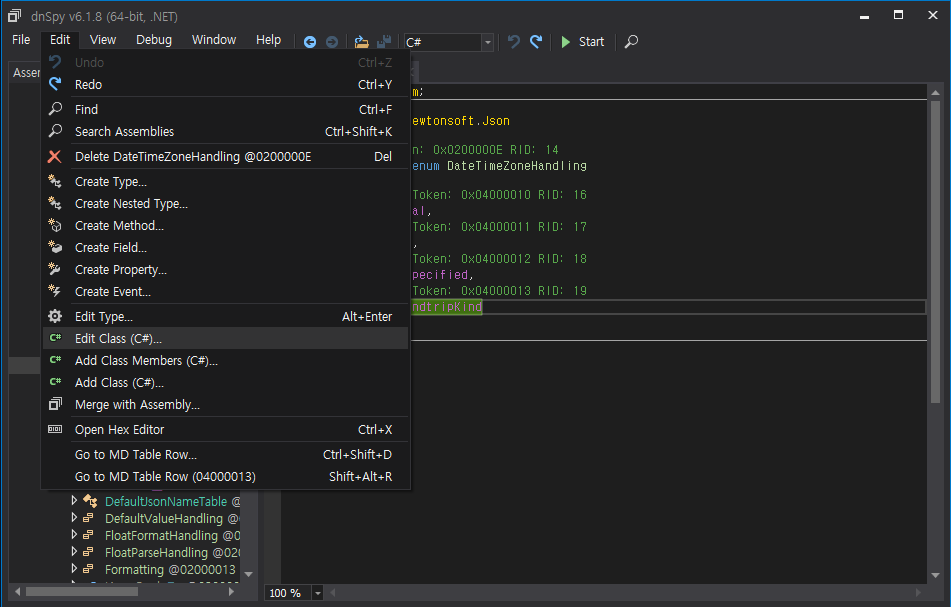
Task: Expand the DefaultValueHandling tree node
Action: pyautogui.click(x=74, y=517)
